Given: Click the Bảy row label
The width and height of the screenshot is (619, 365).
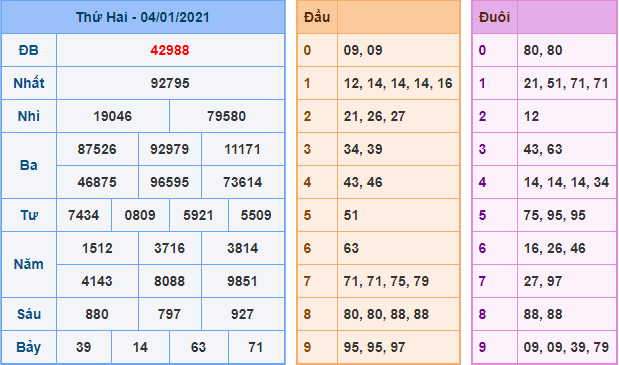Looking at the screenshot, I should (x=29, y=347).
